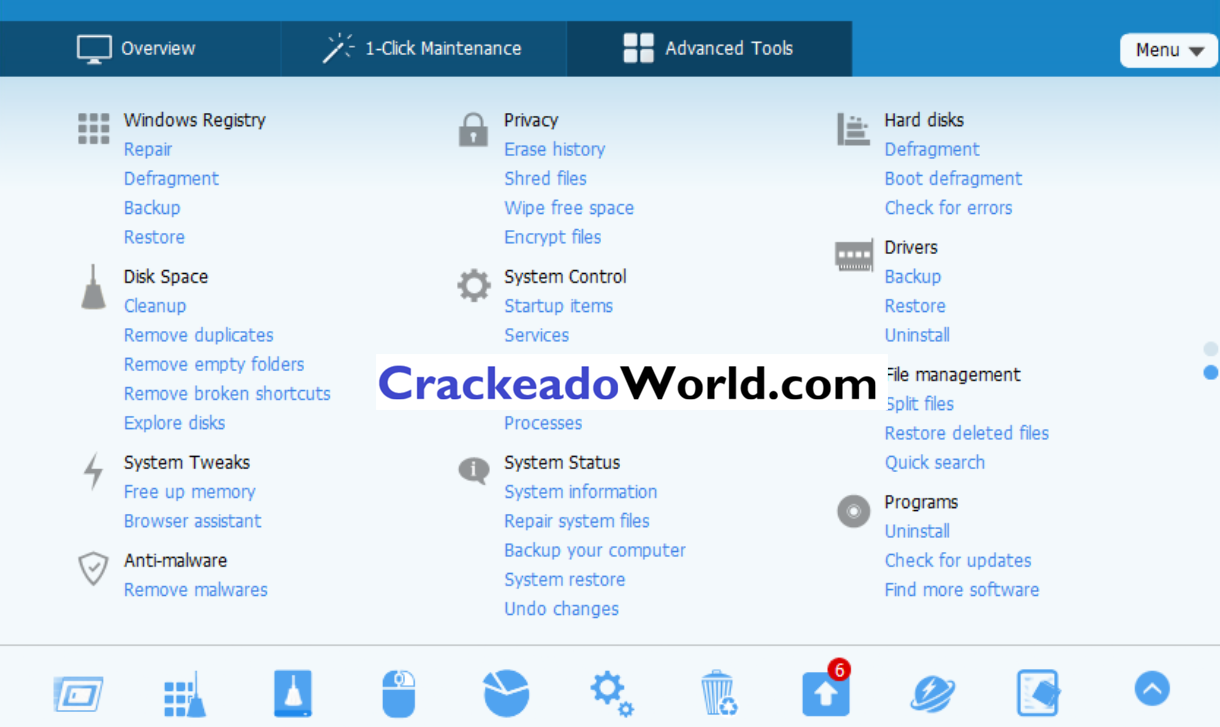
Task: Click the Erase history link
Action: point(554,149)
